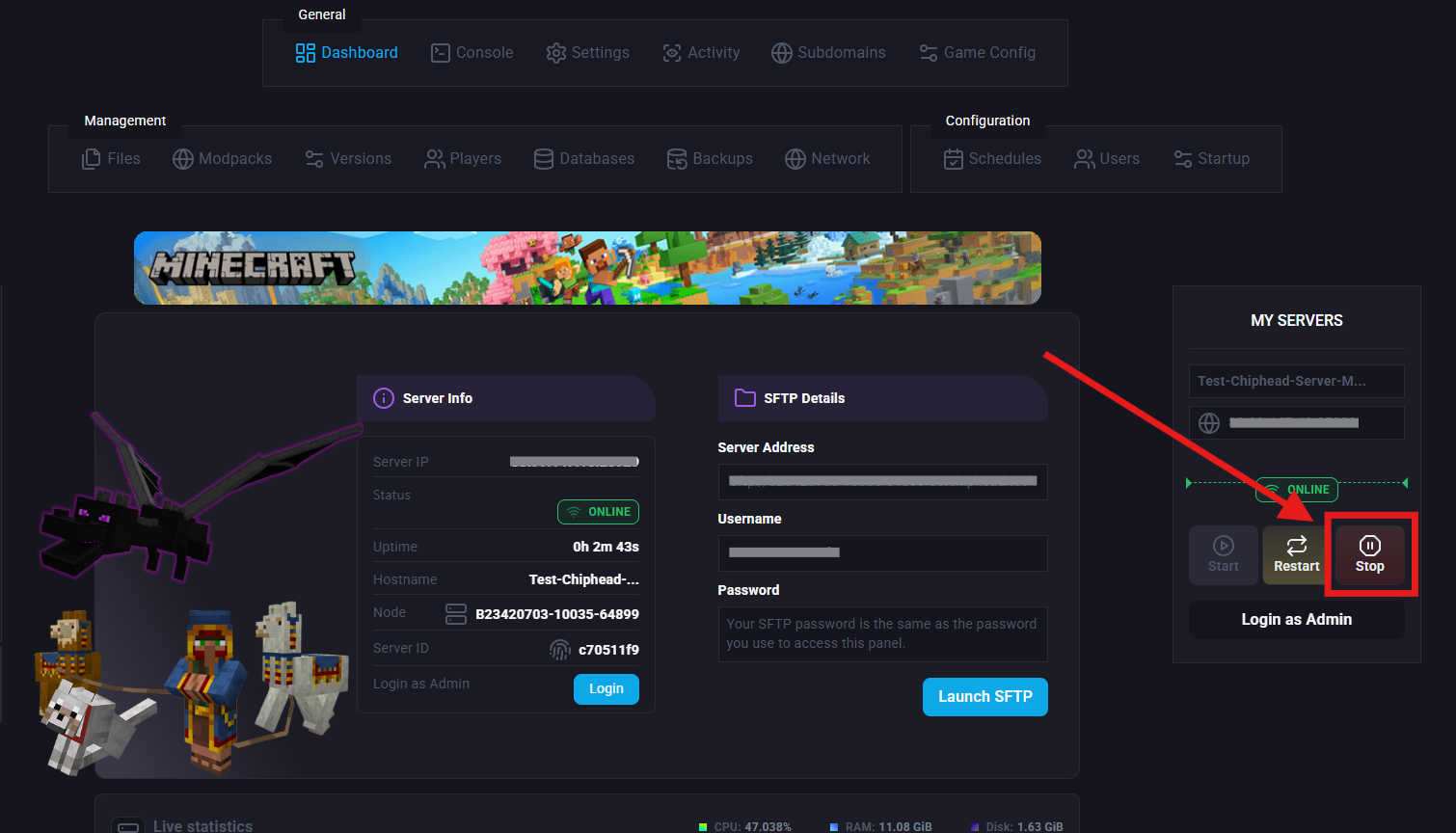Click the hostname value "Test-Chiphead-..."
Screen dimensions: 1456x833
tap(584, 579)
